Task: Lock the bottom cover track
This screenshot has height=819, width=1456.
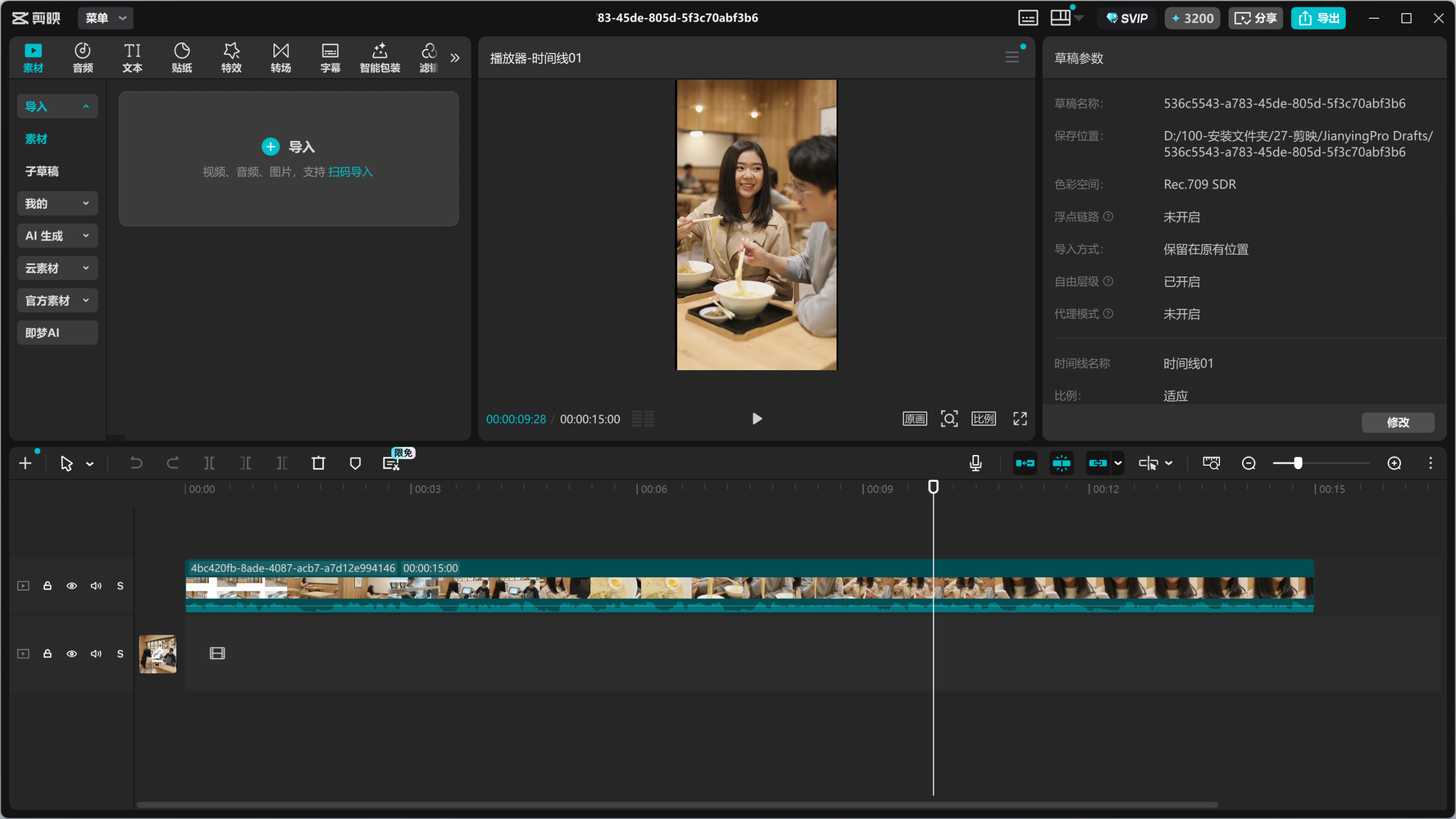Action: click(x=48, y=654)
